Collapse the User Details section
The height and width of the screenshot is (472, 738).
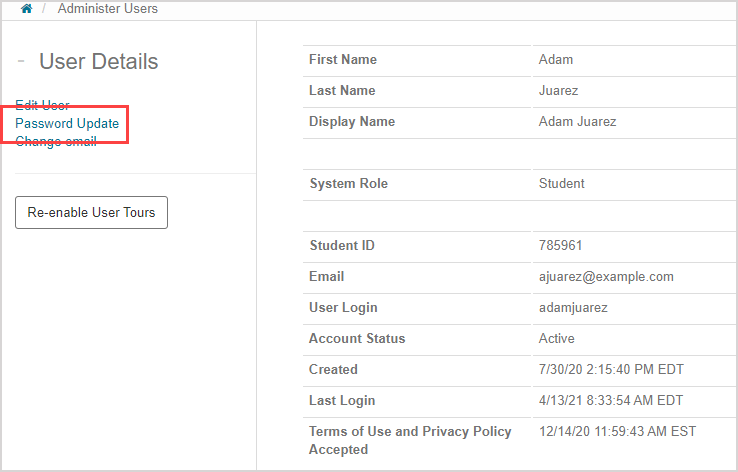click(x=21, y=61)
